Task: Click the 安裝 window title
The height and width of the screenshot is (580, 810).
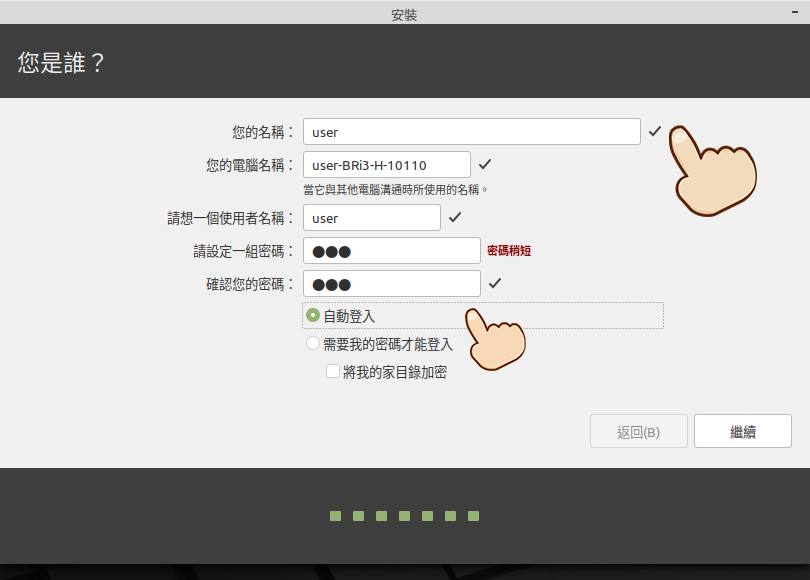Action: 404,15
